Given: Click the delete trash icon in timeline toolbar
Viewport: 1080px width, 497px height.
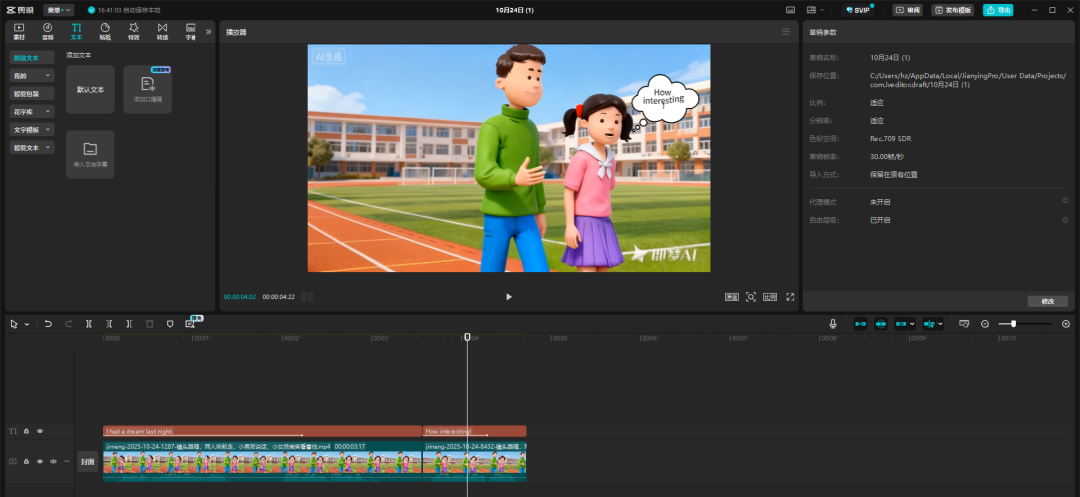Looking at the screenshot, I should pos(149,324).
